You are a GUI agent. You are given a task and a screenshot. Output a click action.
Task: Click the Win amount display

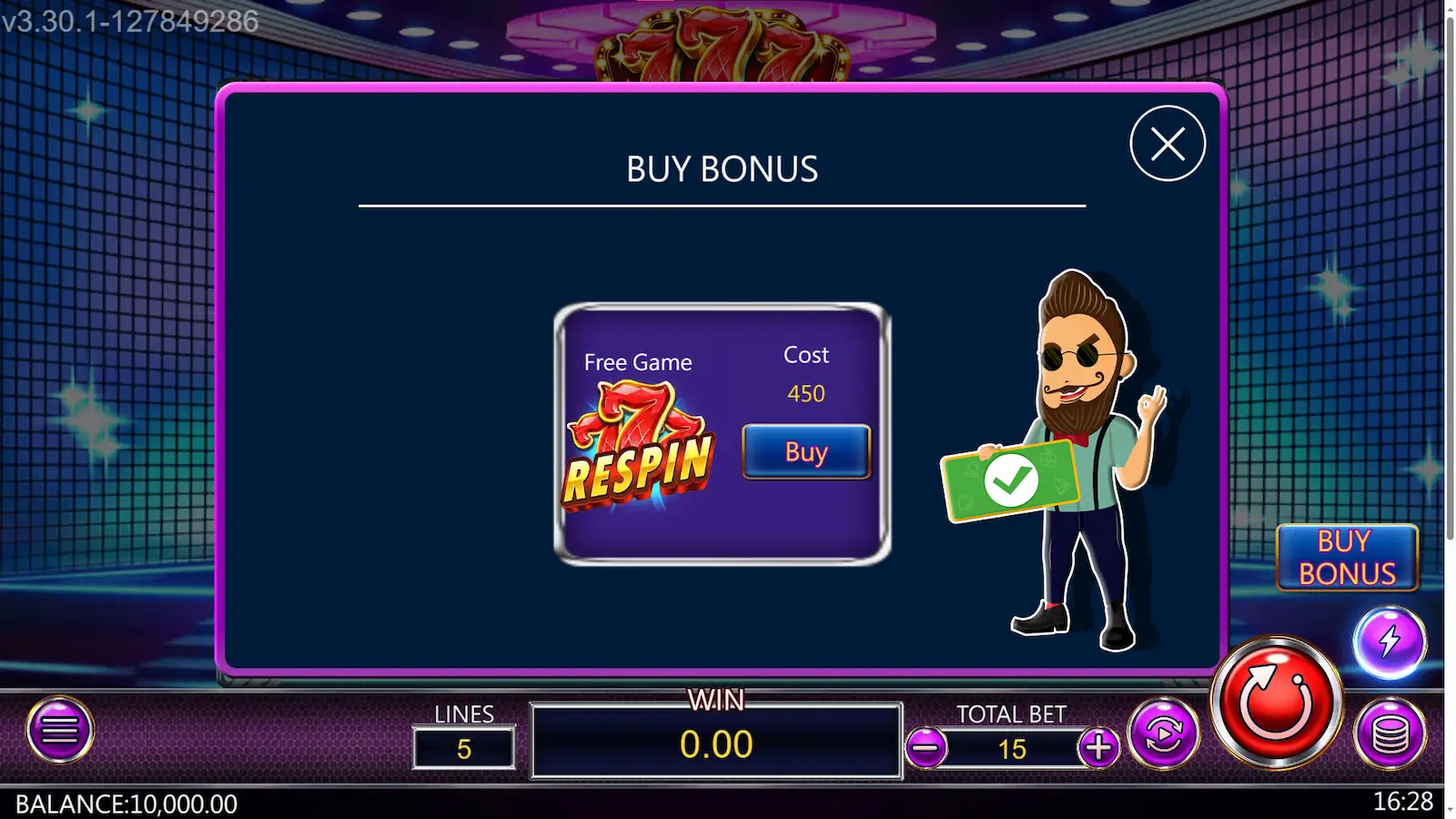716,742
